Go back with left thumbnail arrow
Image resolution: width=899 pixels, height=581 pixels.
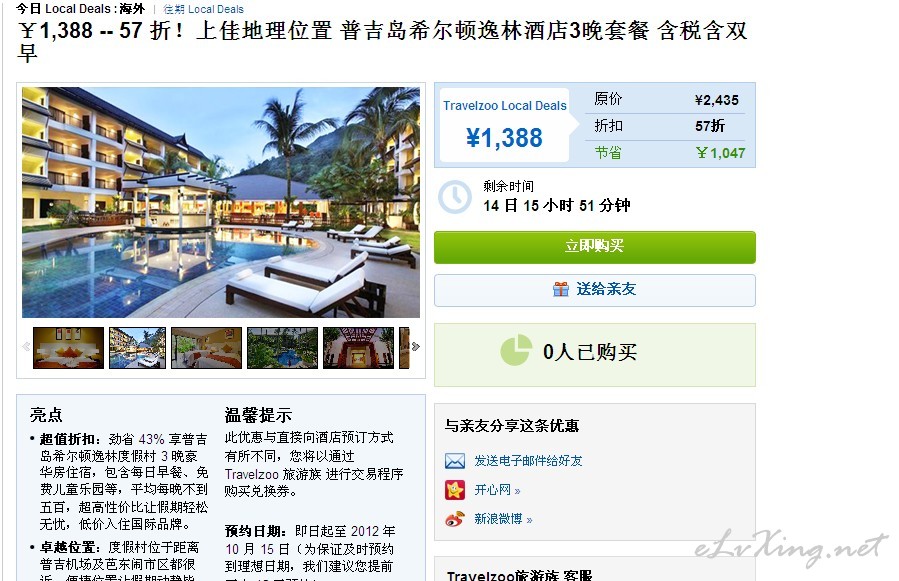coord(26,346)
